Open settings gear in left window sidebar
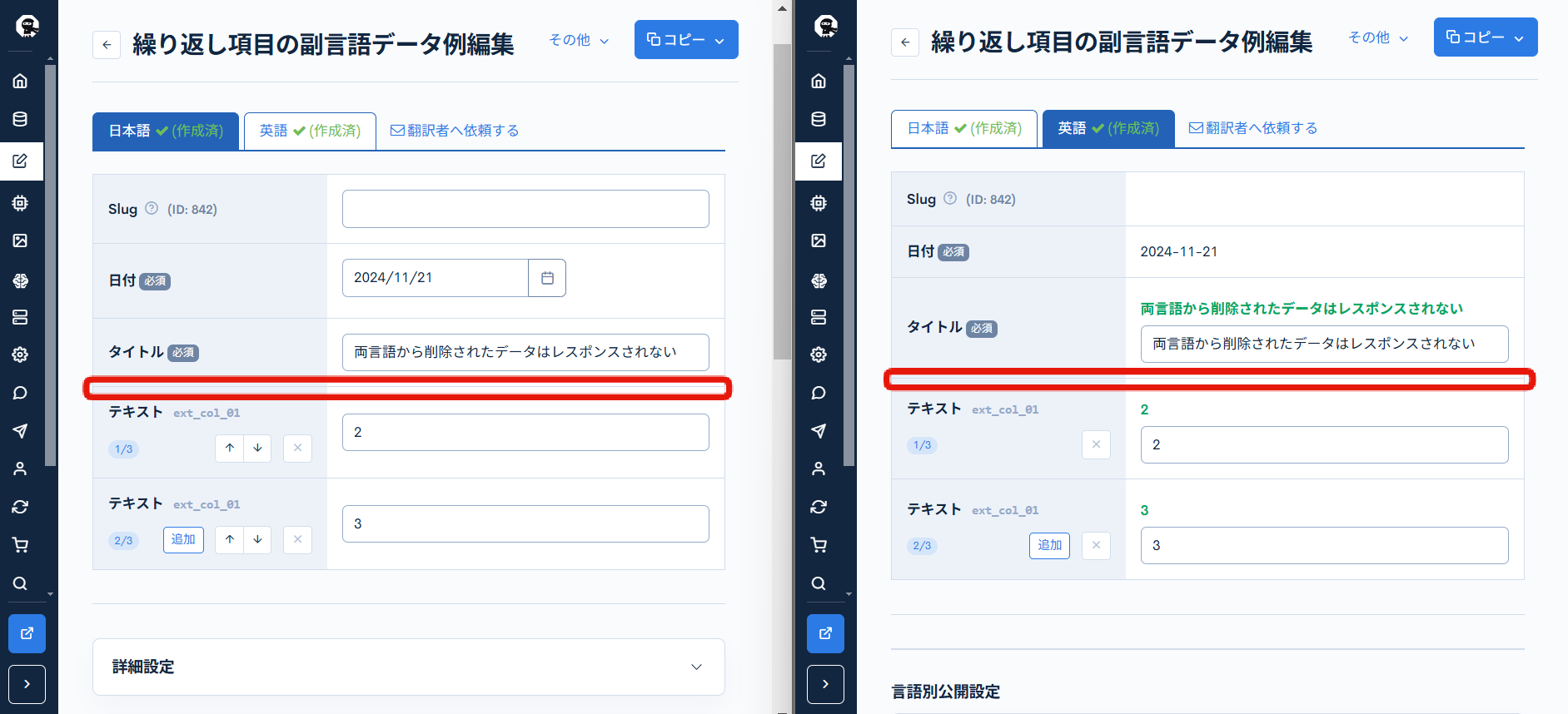This screenshot has height=714, width=1568. (20, 355)
